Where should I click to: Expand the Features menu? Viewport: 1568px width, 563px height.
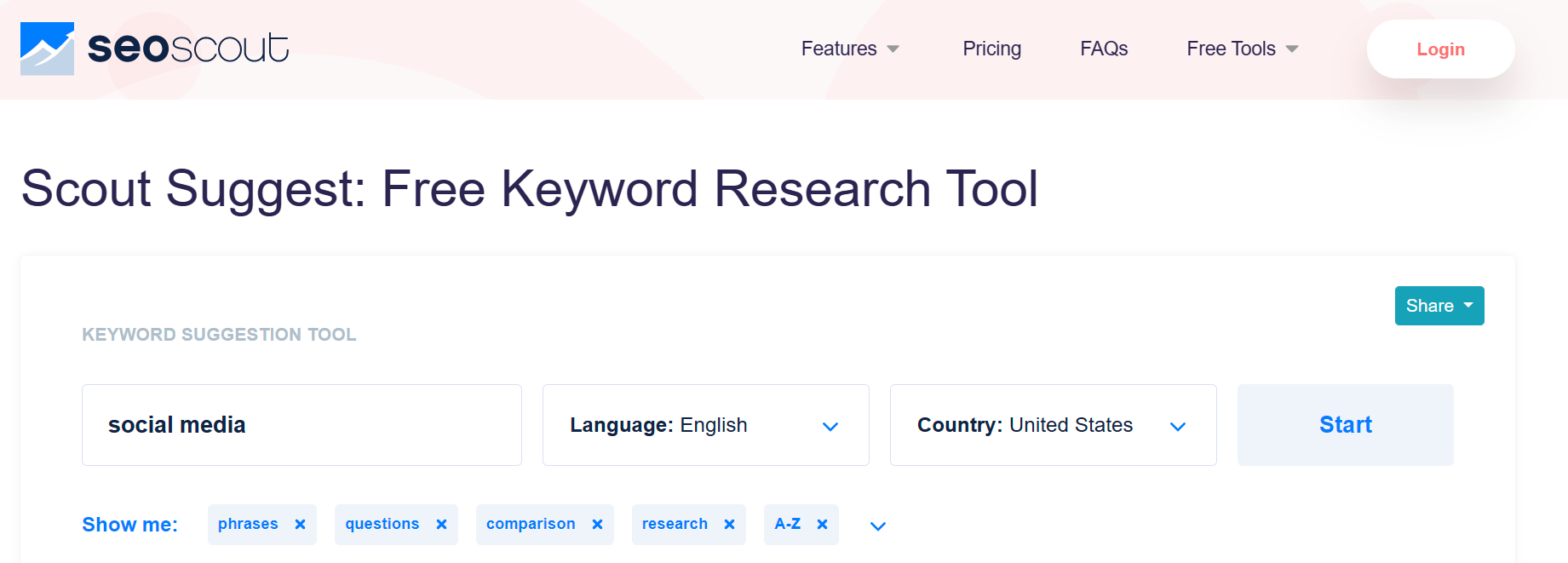849,49
